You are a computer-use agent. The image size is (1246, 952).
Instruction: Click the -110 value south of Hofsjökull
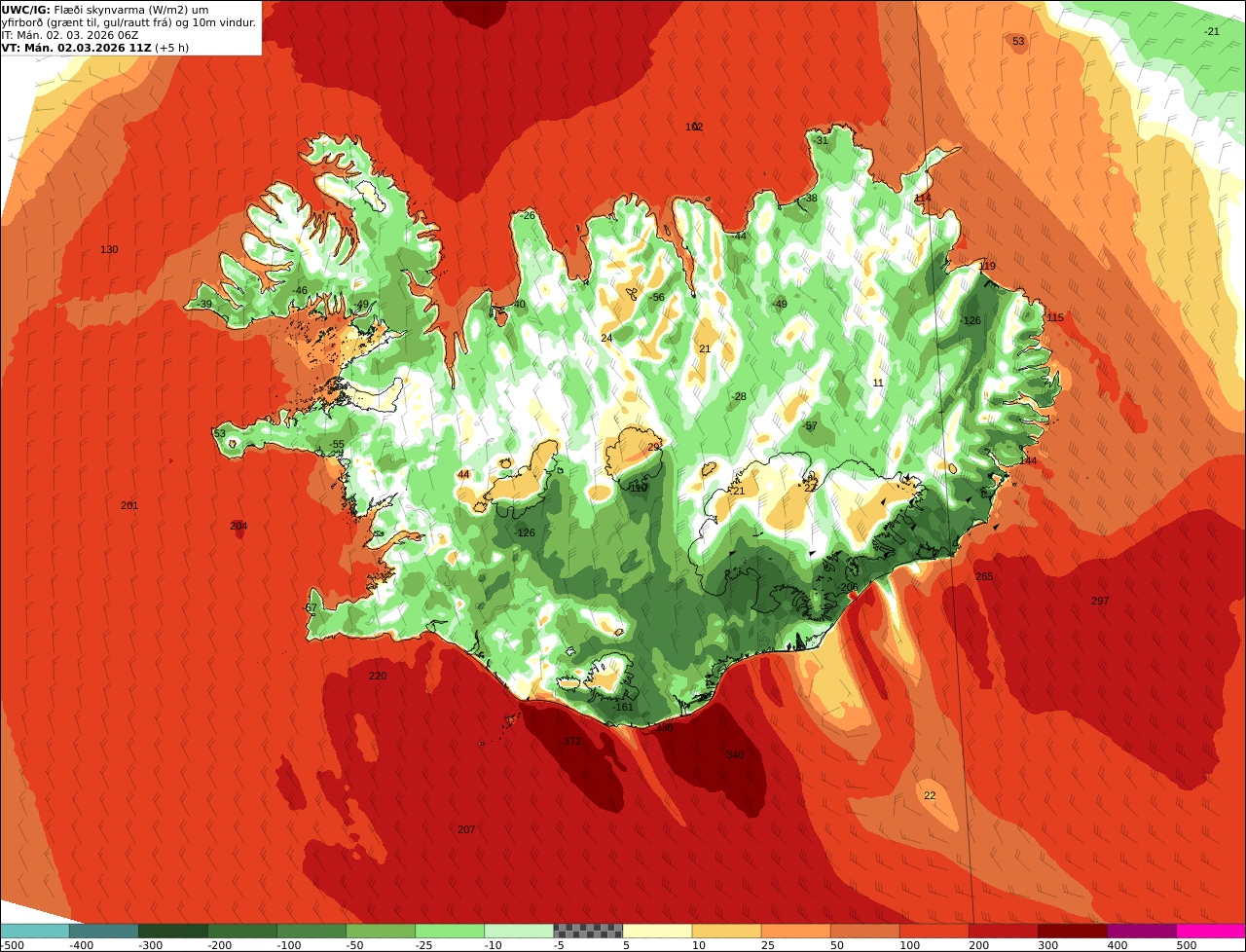(x=637, y=488)
